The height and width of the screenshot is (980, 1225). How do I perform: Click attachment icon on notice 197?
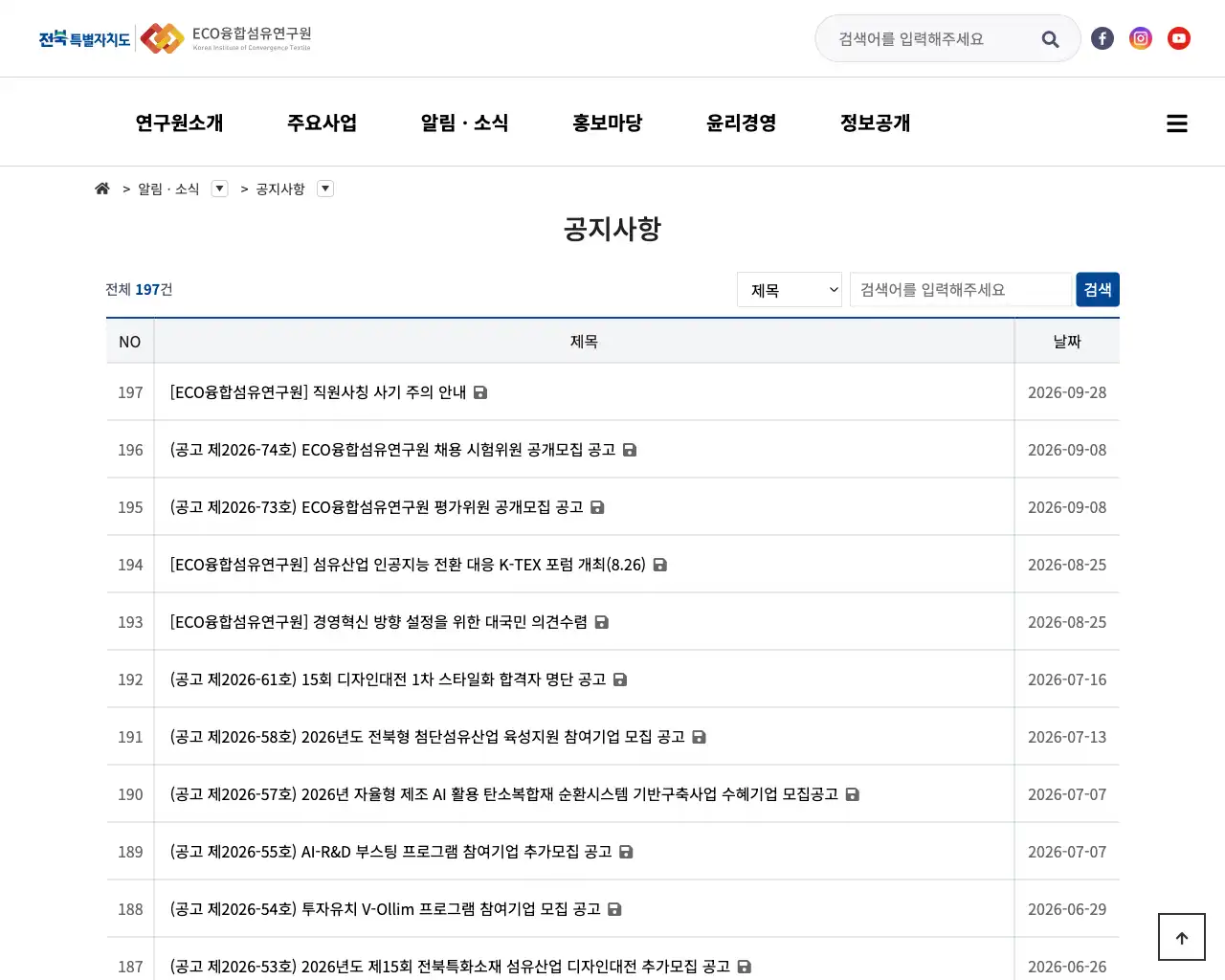[480, 392]
